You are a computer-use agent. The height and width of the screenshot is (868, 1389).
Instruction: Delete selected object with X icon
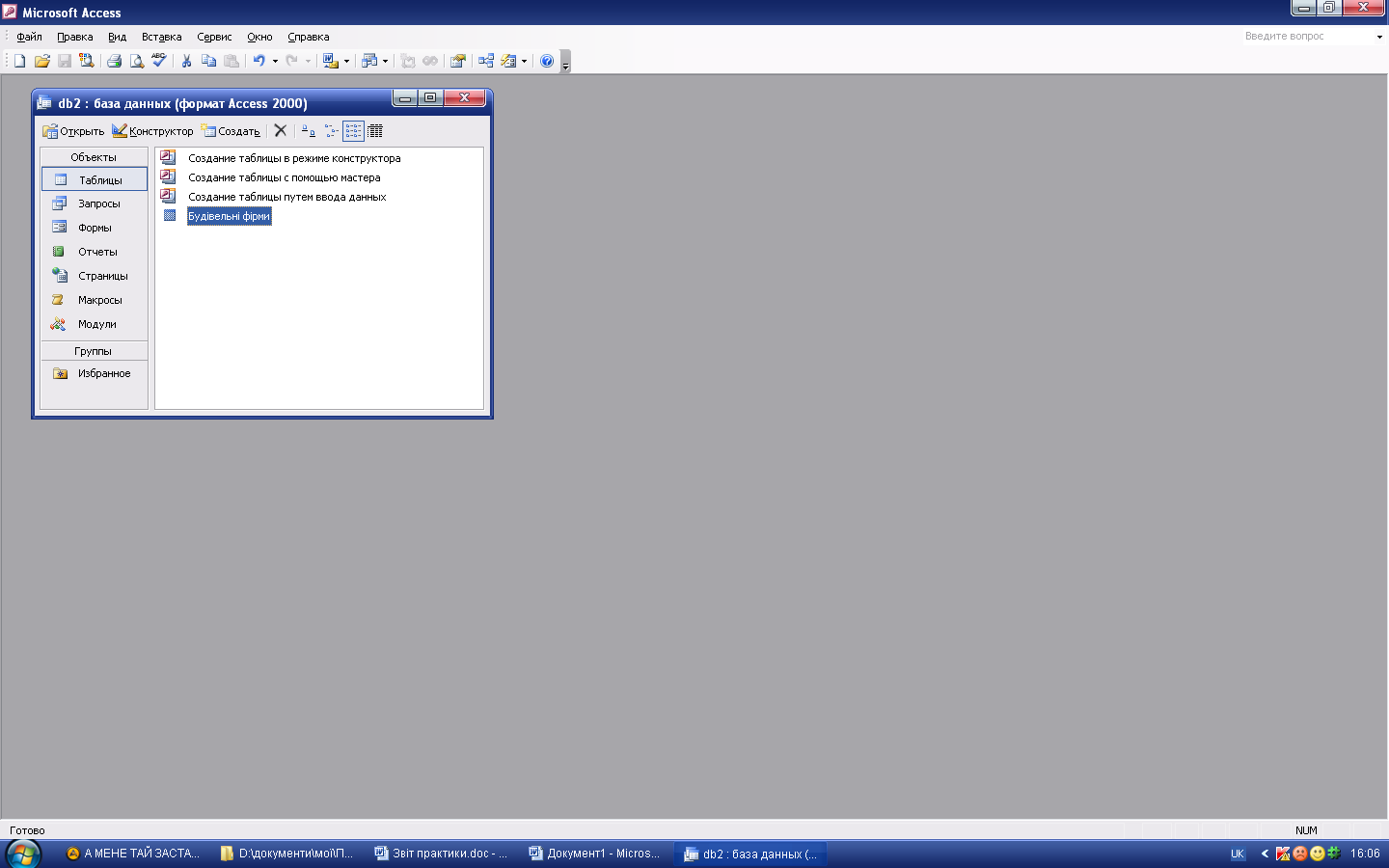[x=280, y=130]
